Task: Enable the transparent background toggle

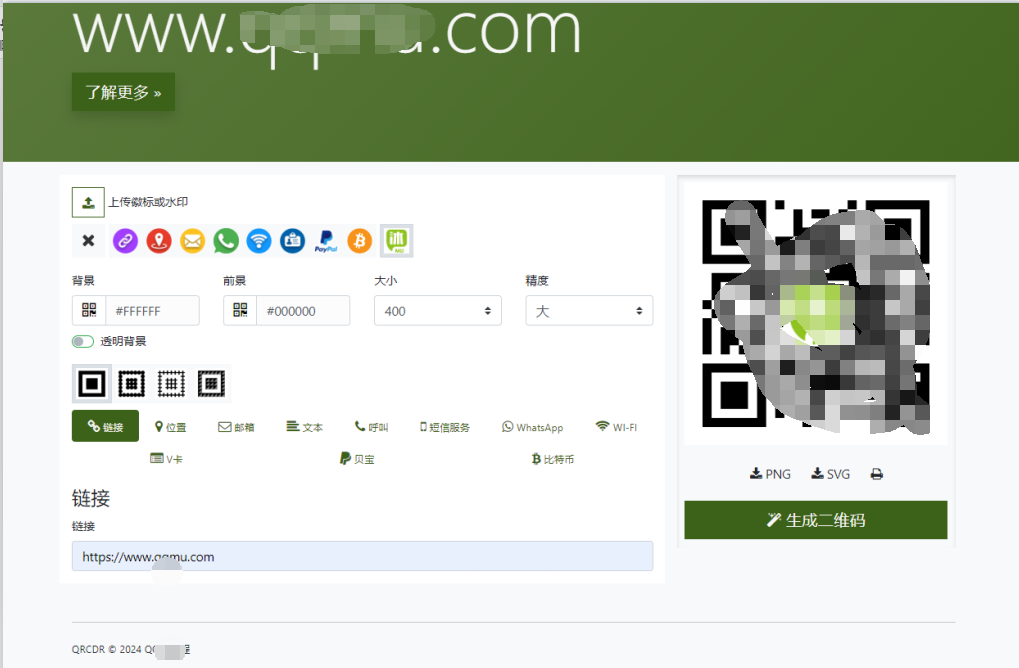Action: point(82,341)
